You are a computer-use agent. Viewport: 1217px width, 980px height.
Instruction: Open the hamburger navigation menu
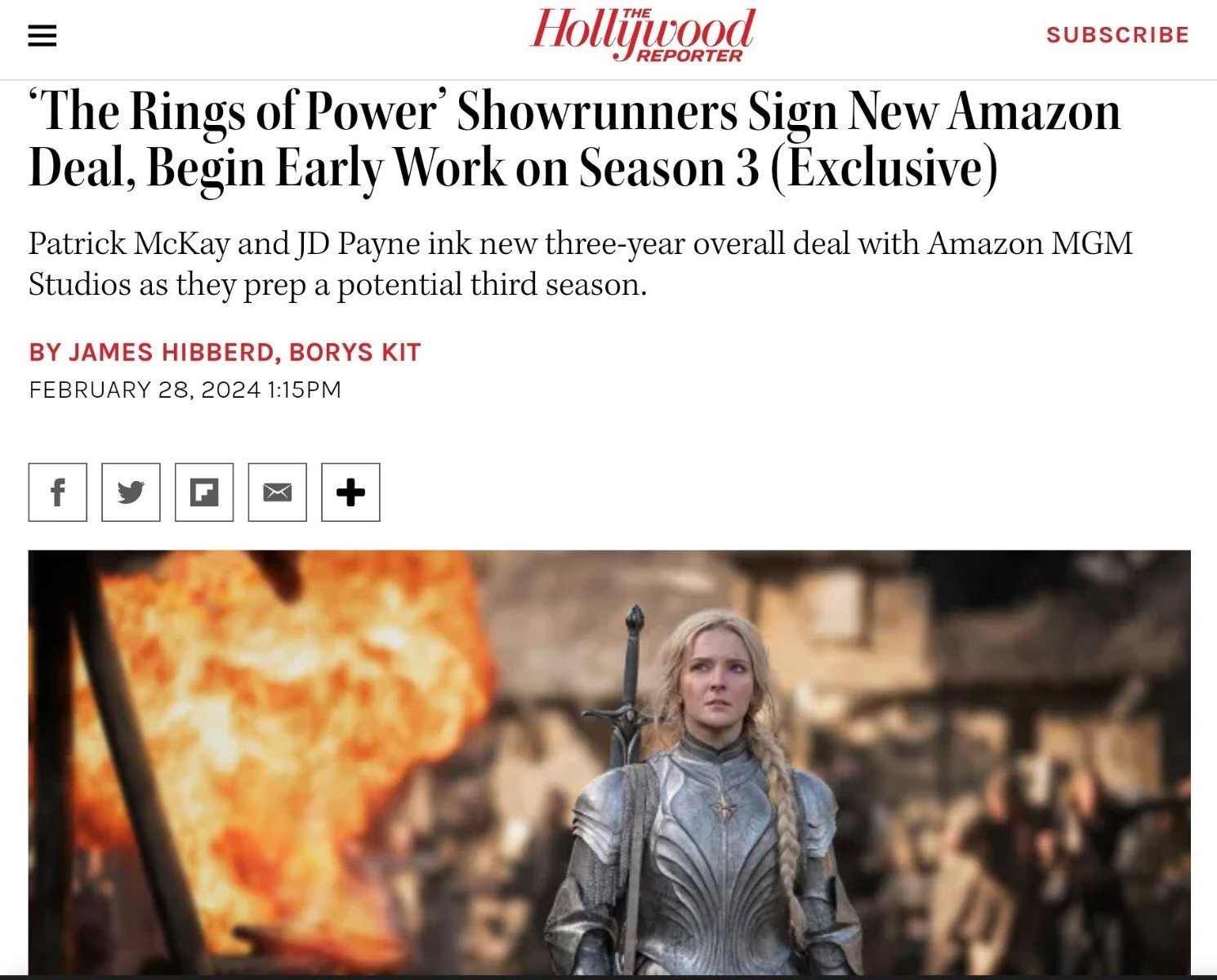[42, 36]
